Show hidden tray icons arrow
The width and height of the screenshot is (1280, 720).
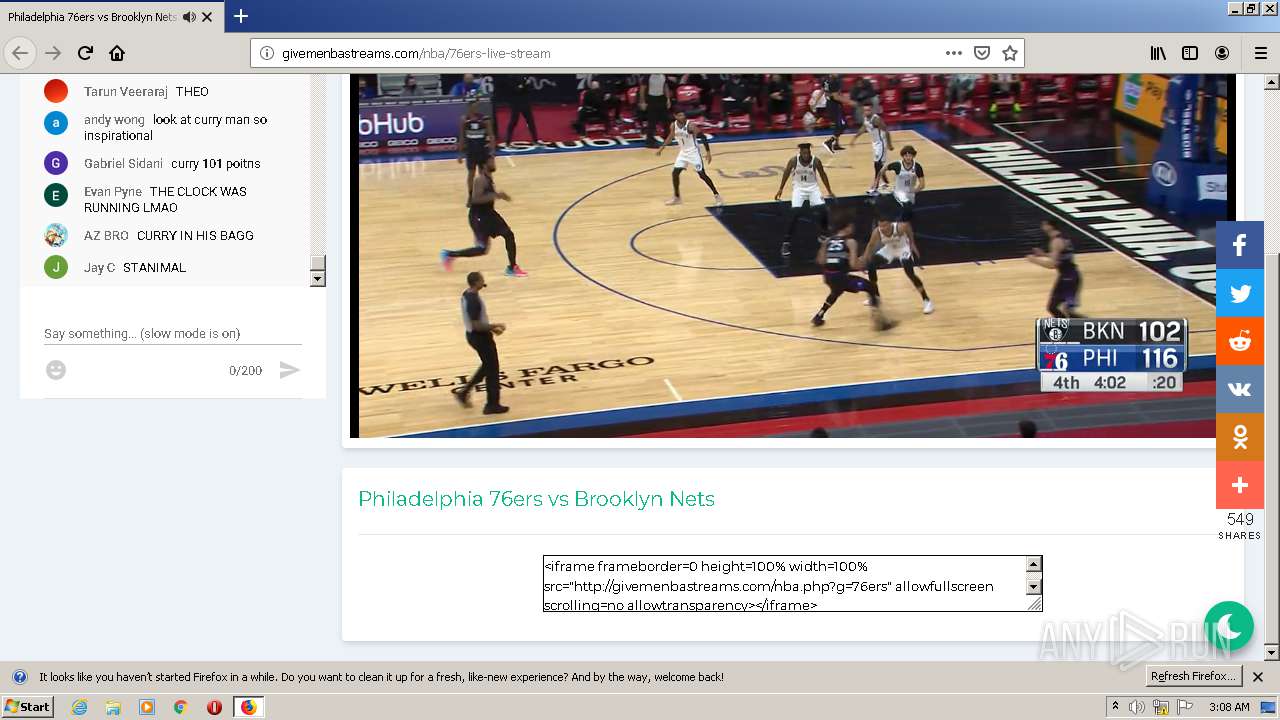pos(1115,707)
